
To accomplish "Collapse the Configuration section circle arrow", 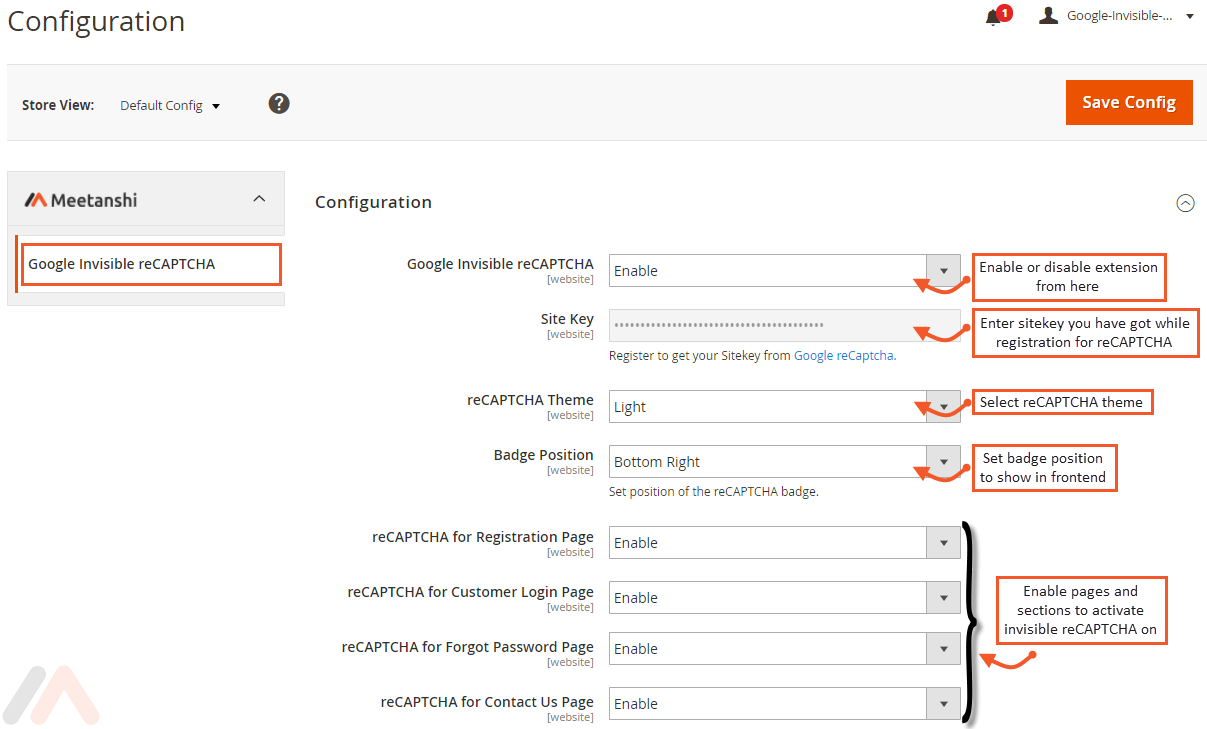I will (x=1185, y=203).
